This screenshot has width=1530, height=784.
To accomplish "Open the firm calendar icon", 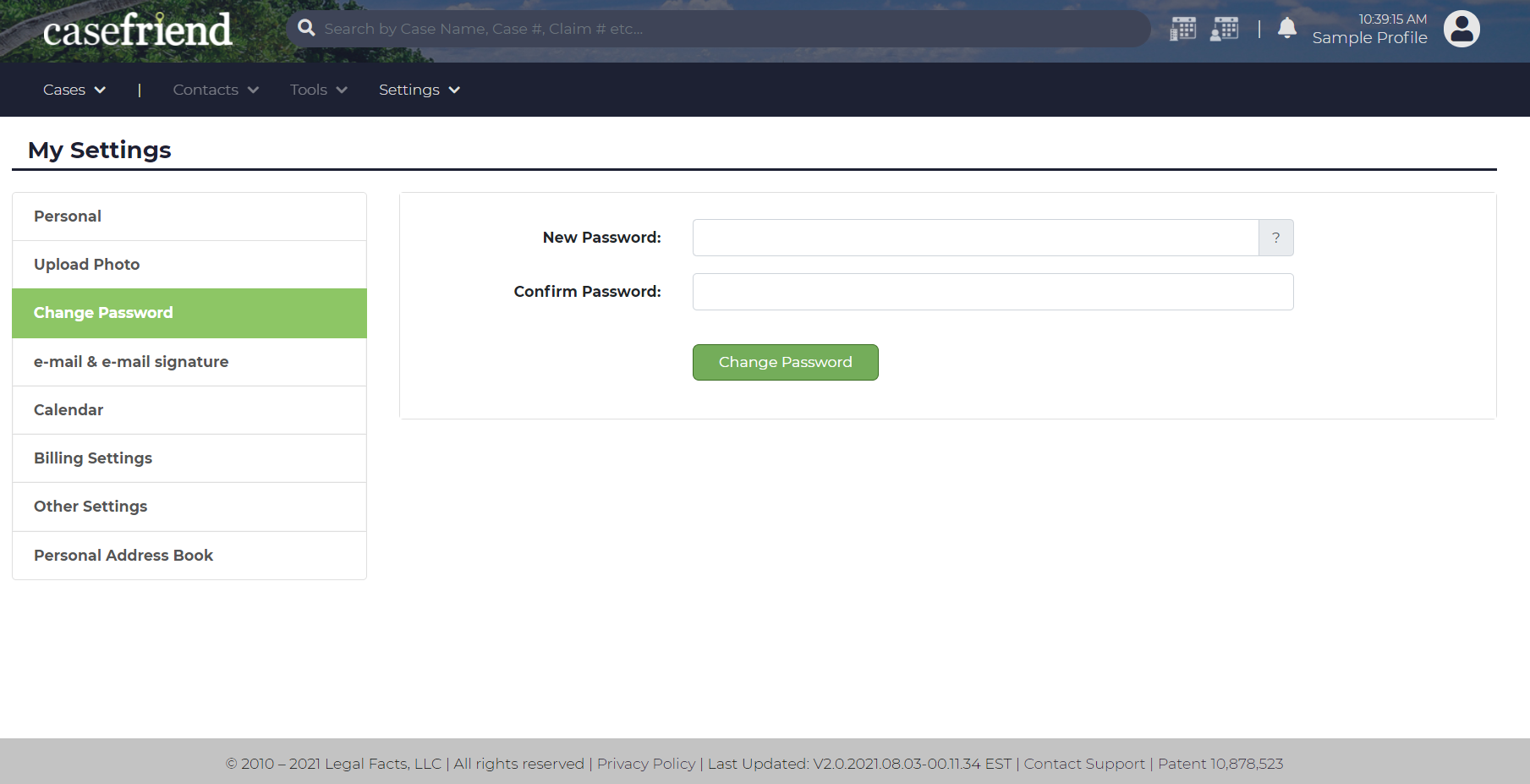I will (1182, 29).
